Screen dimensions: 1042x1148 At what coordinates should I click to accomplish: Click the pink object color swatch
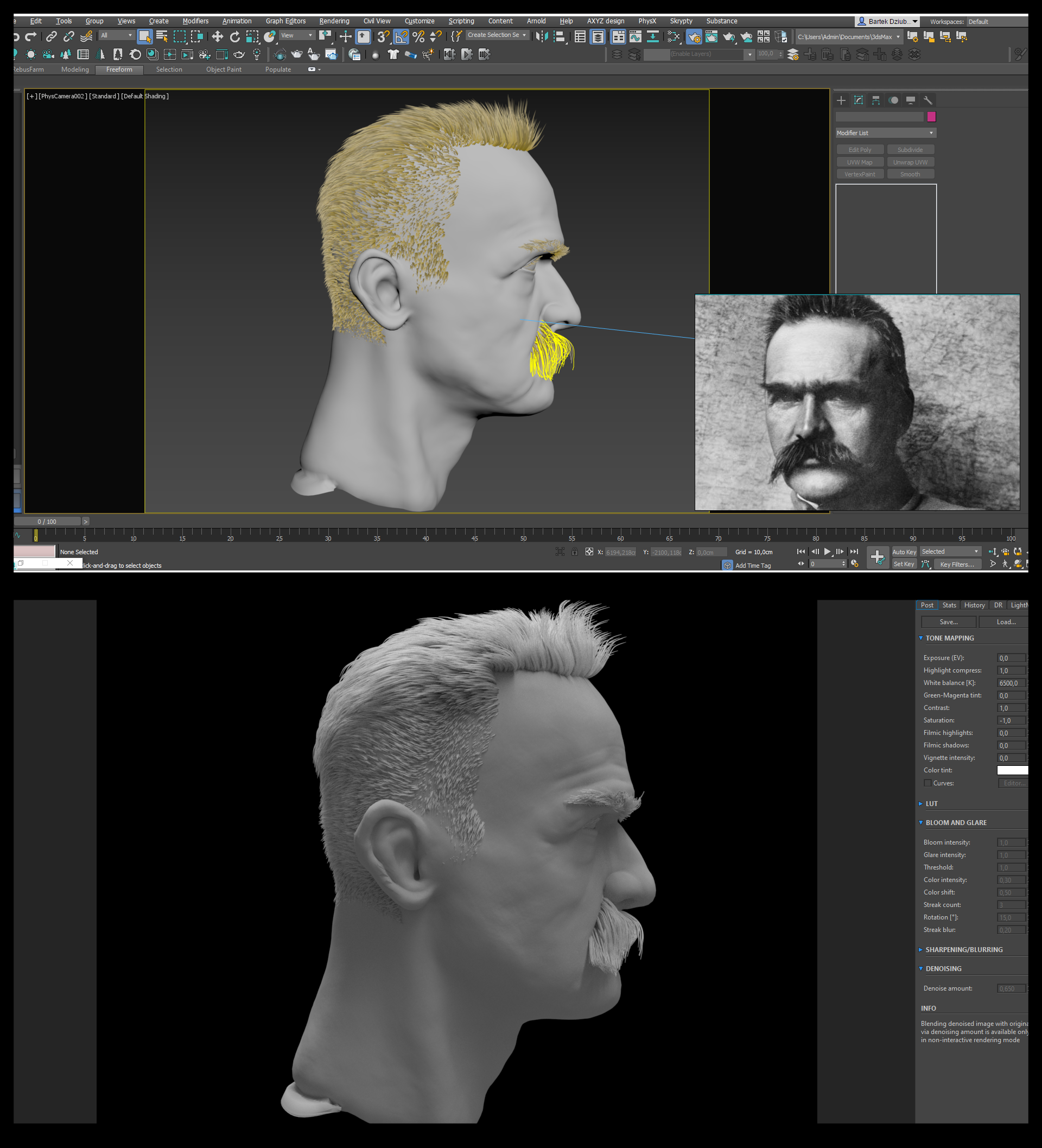pos(931,117)
